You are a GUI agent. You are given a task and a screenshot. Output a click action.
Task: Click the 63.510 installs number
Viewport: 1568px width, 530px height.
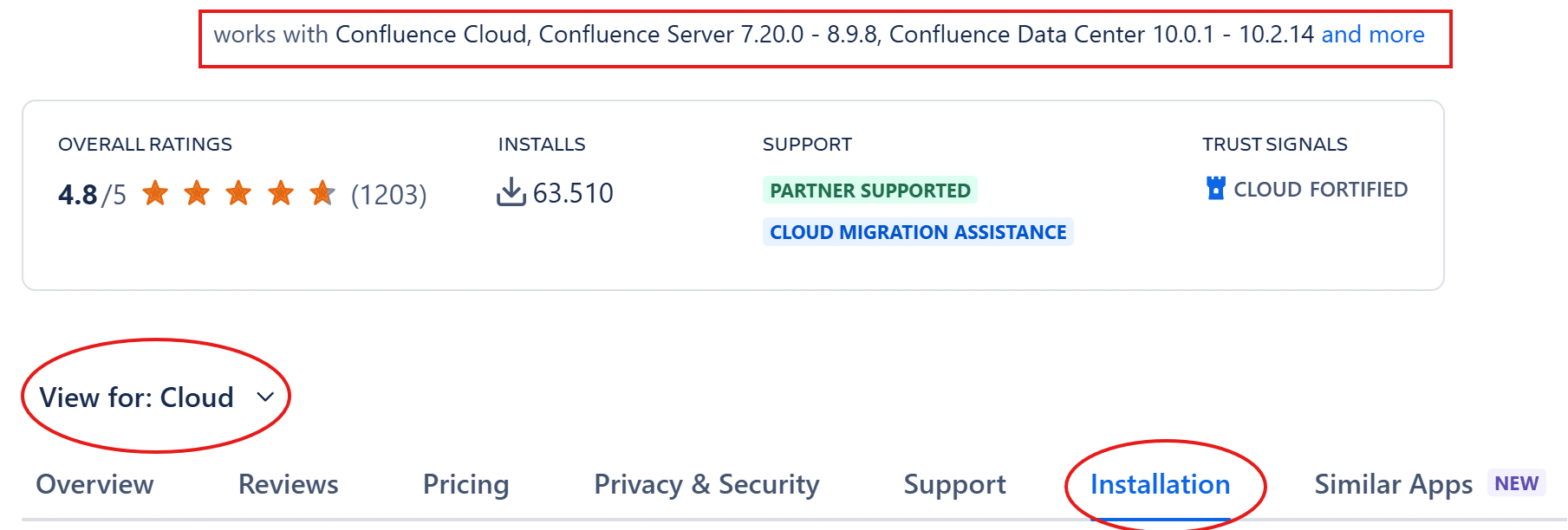(x=573, y=193)
